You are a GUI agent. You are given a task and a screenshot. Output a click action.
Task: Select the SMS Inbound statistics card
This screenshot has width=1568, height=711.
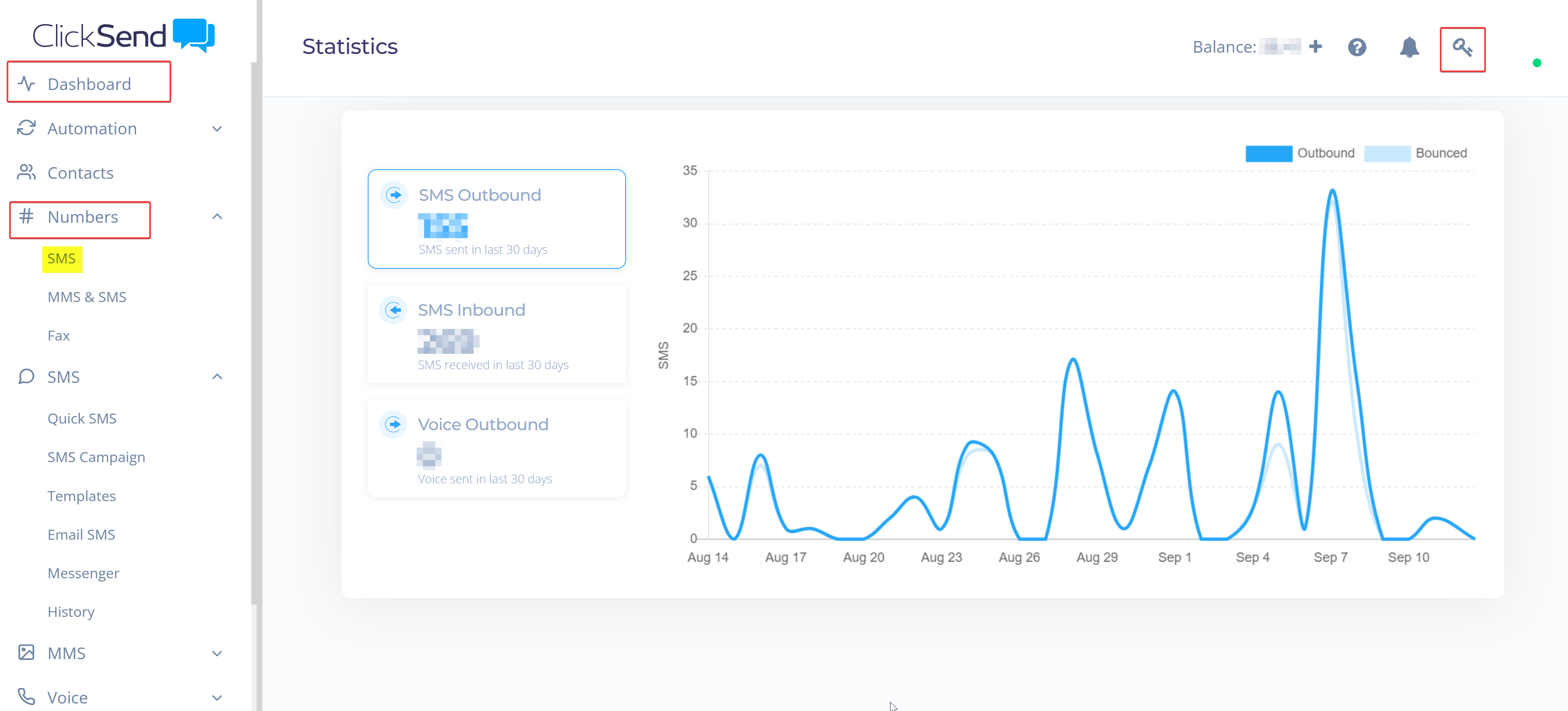click(x=496, y=334)
